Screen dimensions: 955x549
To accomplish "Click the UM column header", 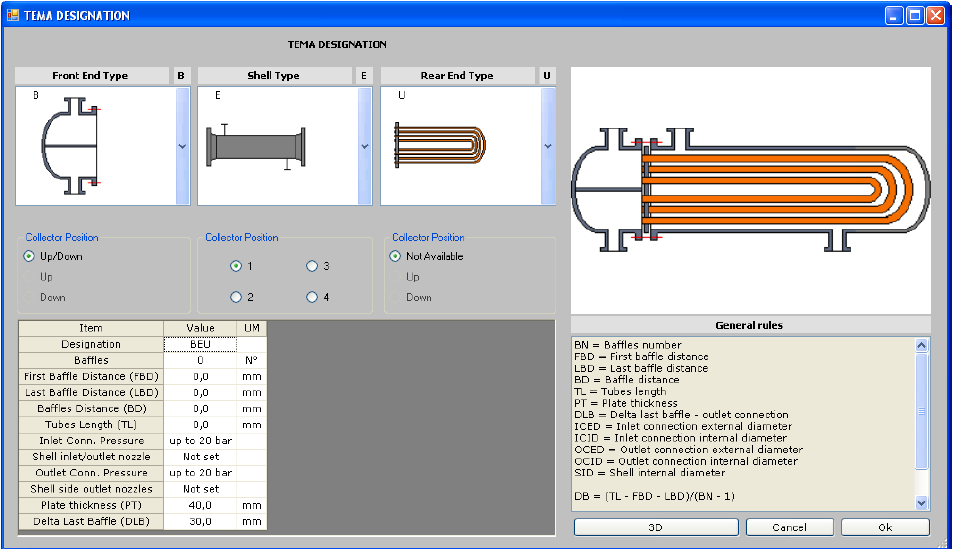I will click(252, 328).
